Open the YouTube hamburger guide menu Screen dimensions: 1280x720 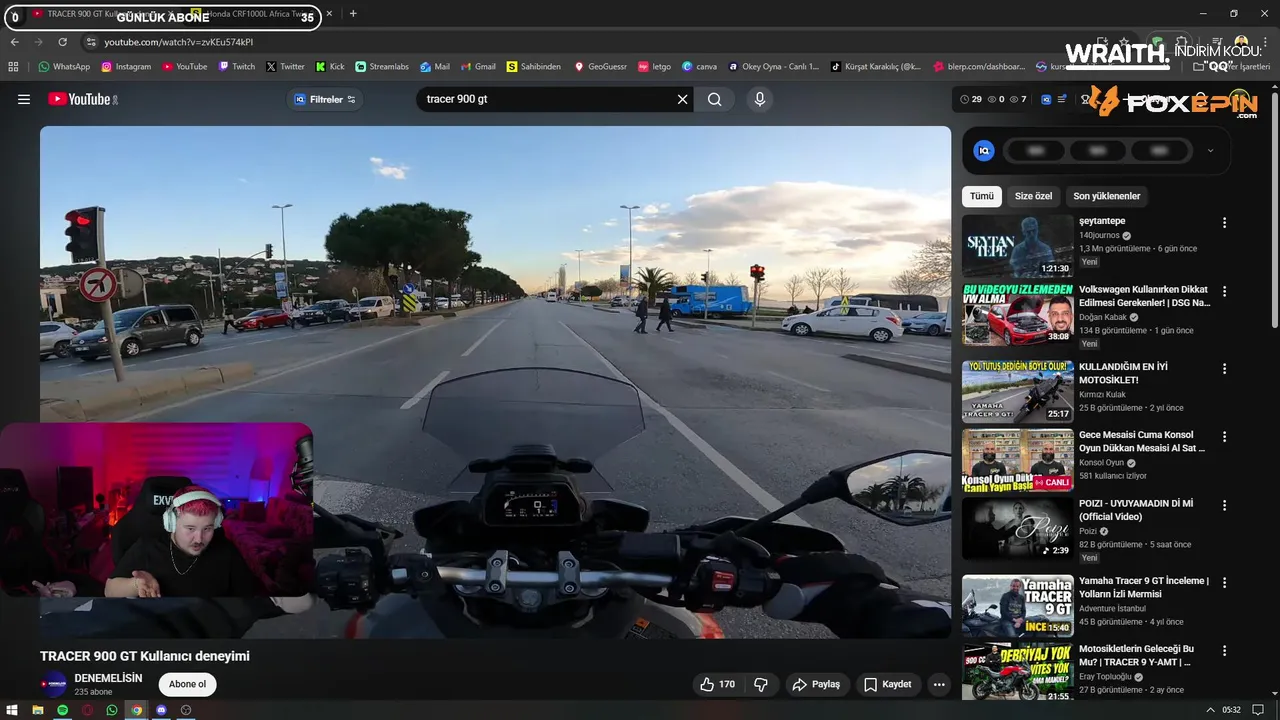tap(24, 99)
